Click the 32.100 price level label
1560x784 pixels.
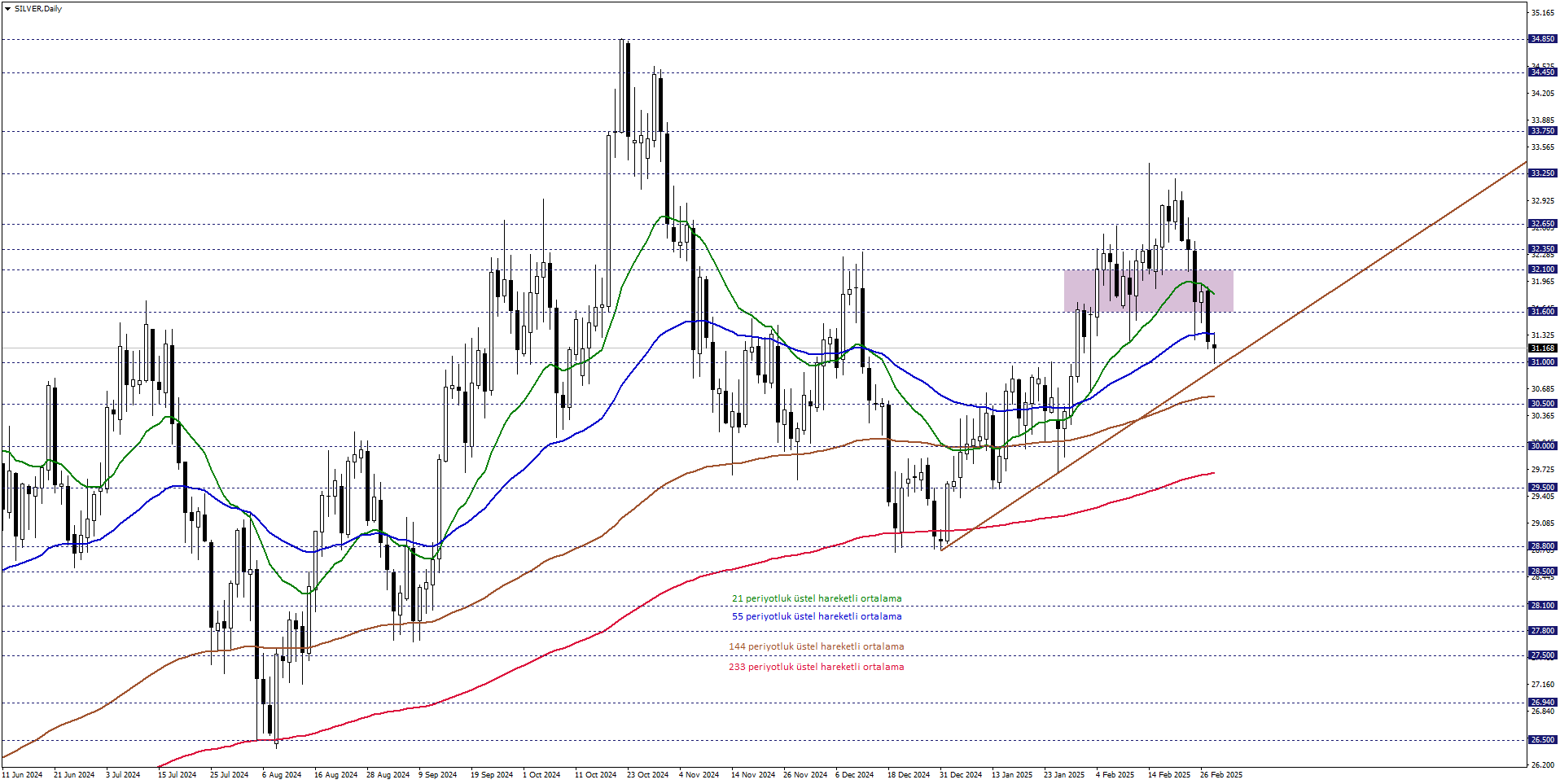point(1542,269)
